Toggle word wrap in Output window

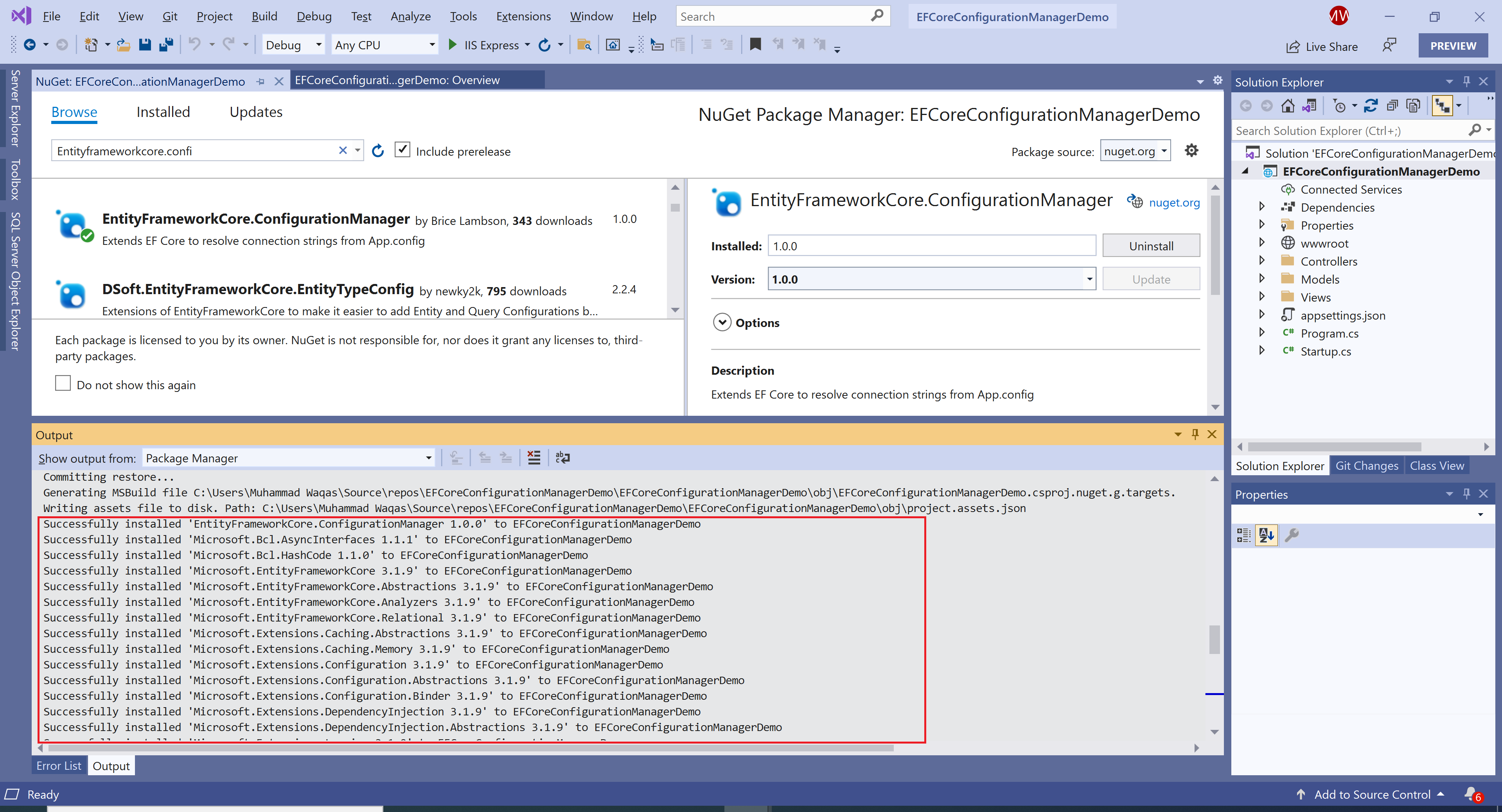[x=563, y=458]
